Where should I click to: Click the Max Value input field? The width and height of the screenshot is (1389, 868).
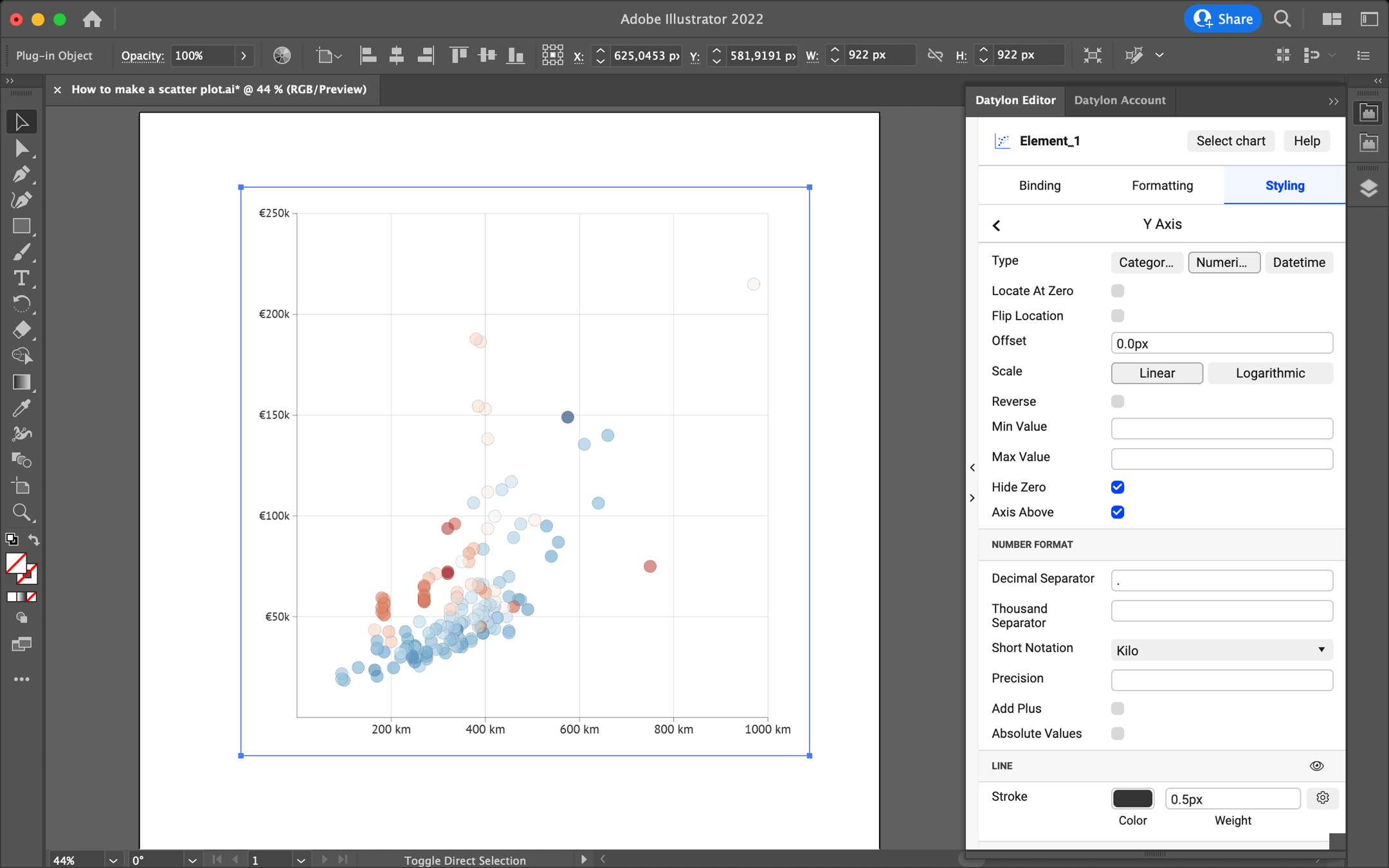(1220, 458)
